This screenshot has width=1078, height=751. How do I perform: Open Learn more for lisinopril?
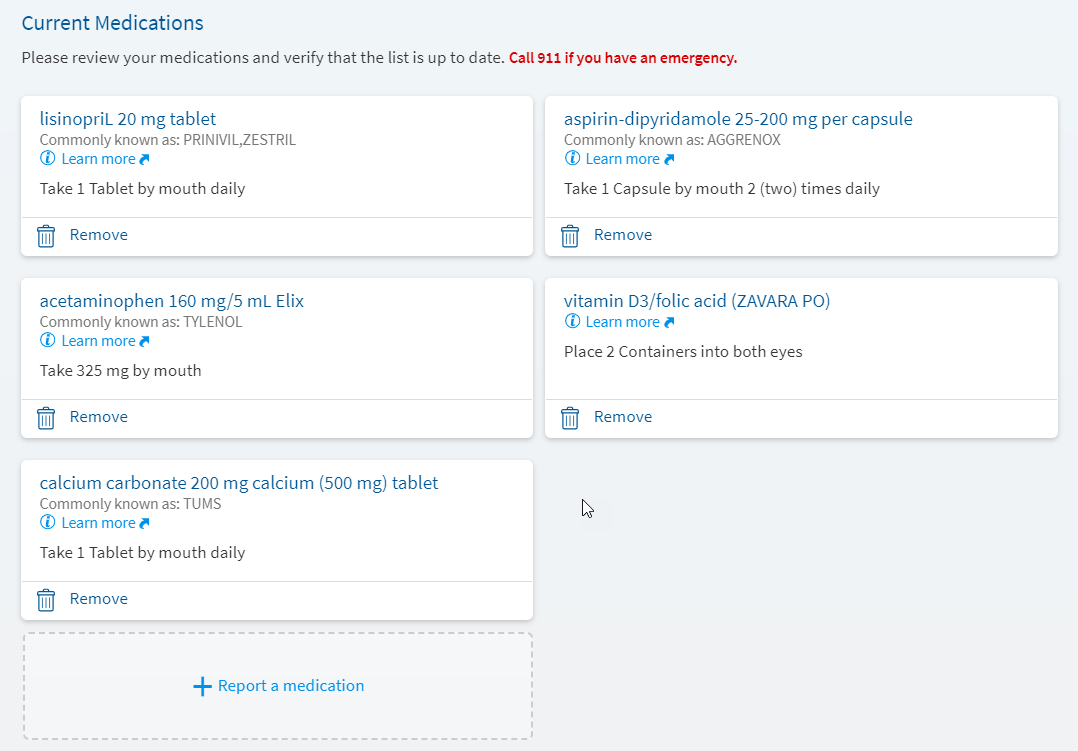pyautogui.click(x=98, y=159)
